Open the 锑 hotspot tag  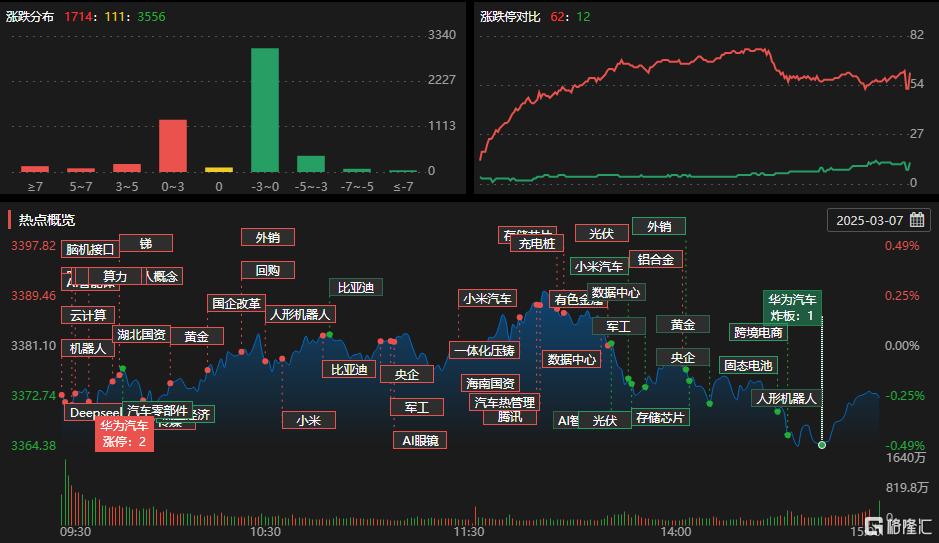146,243
